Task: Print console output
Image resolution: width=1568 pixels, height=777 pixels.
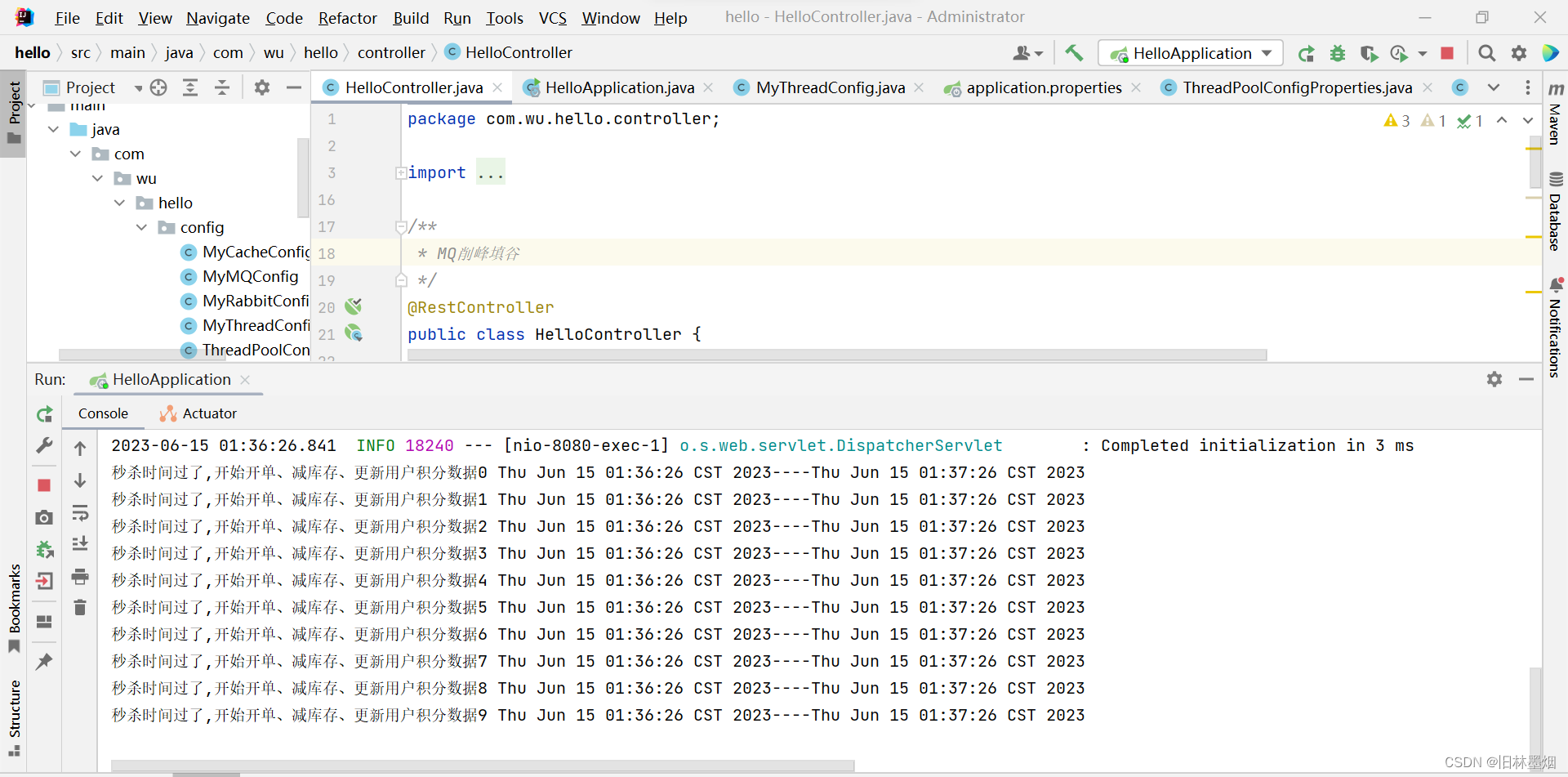Action: click(80, 577)
